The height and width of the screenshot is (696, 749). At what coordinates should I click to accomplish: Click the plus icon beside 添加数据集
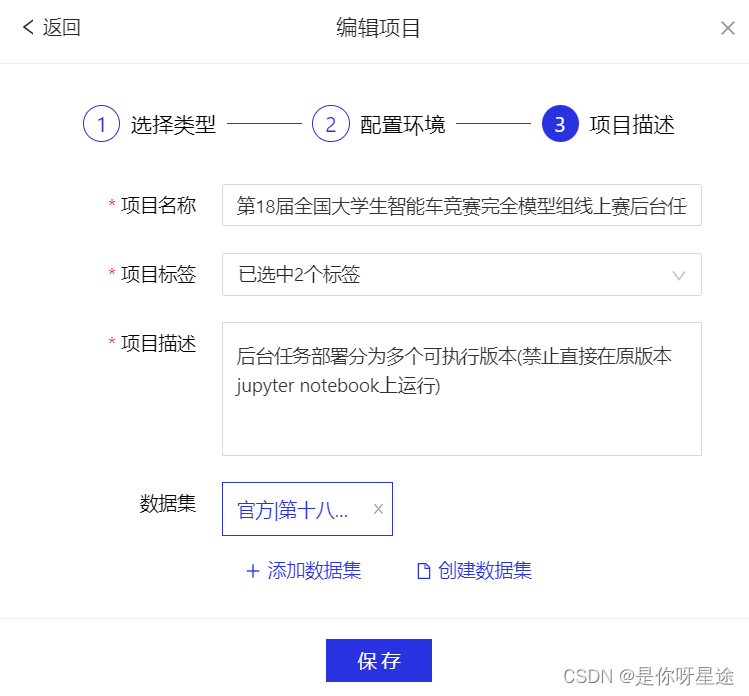(x=253, y=571)
